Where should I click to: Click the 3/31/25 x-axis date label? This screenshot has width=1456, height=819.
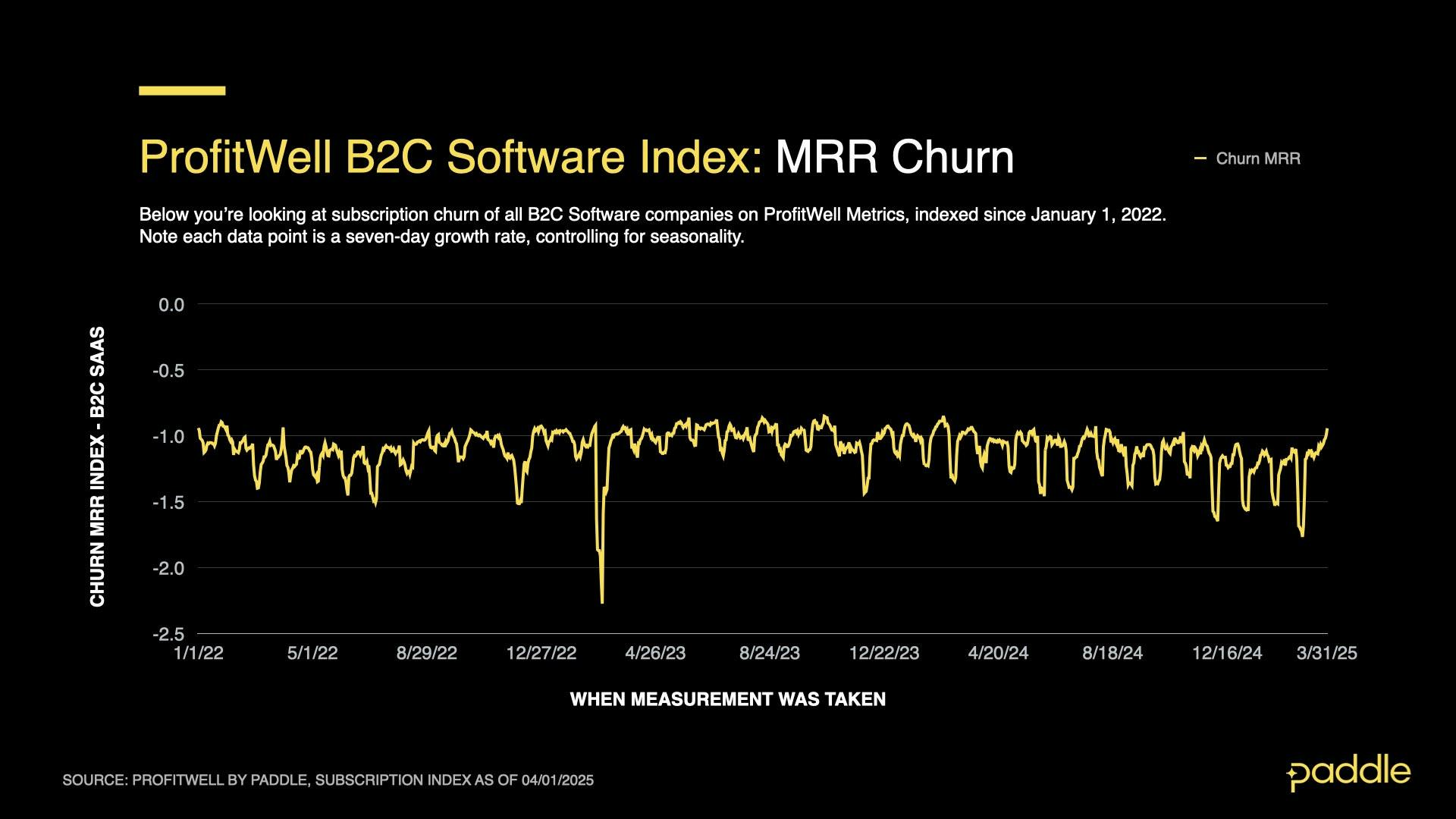pyautogui.click(x=1326, y=653)
